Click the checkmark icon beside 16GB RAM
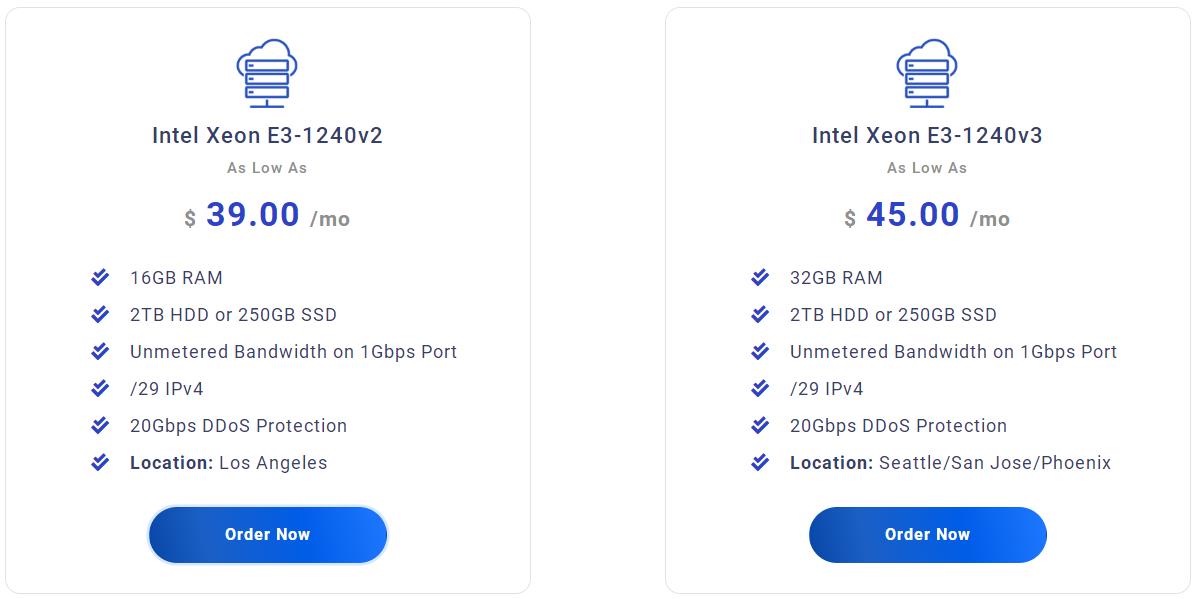The height and width of the screenshot is (599, 1193). click(100, 278)
